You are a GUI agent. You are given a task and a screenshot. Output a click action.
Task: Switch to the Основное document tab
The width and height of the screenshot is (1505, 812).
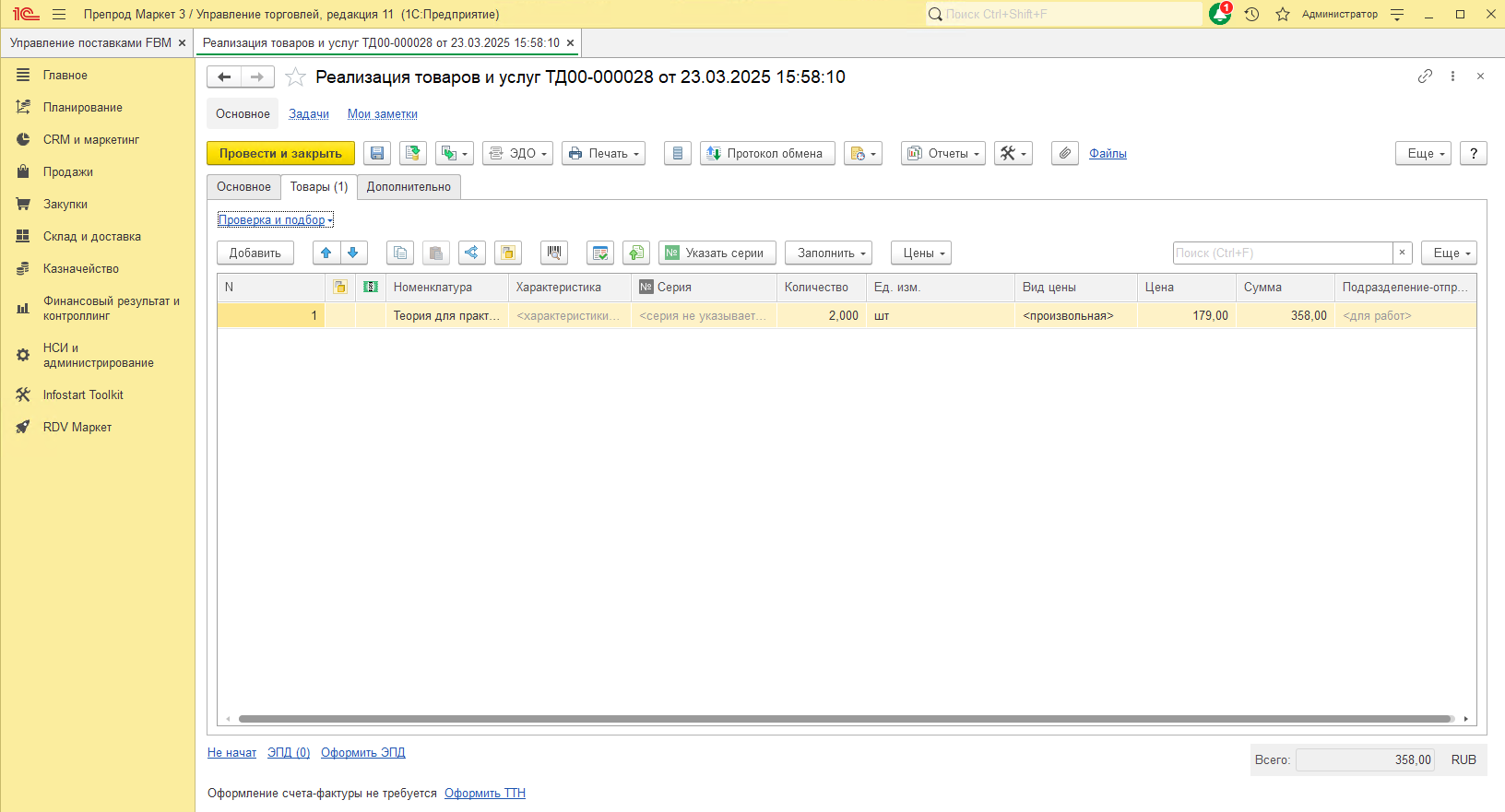(243, 187)
